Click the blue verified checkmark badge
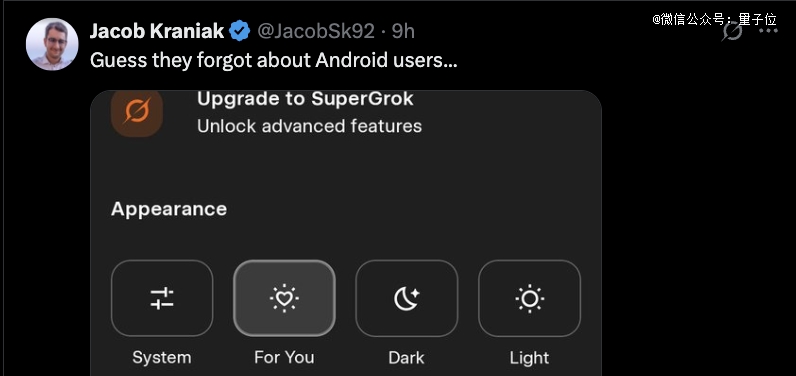The image size is (796, 376). tap(240, 31)
